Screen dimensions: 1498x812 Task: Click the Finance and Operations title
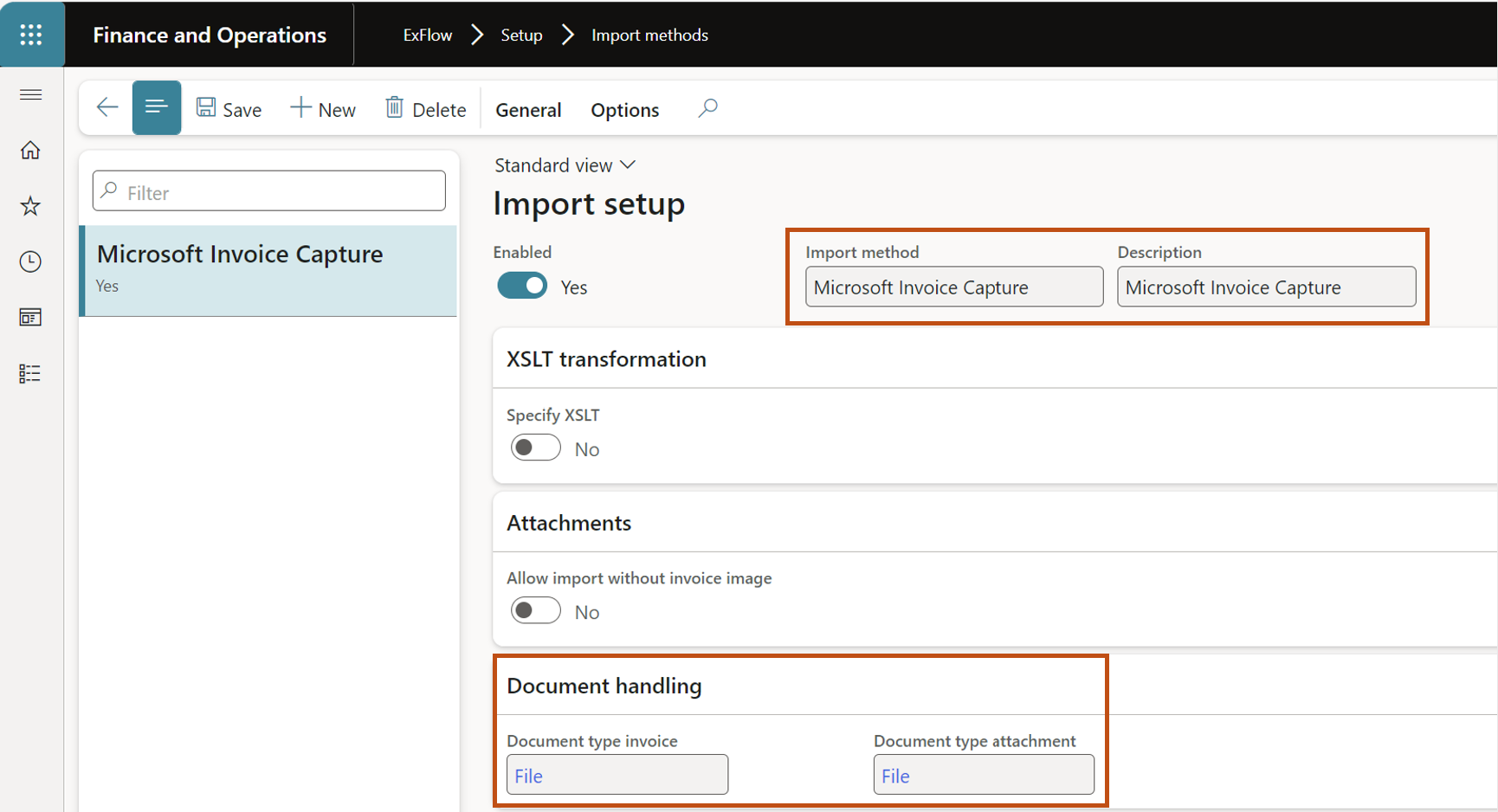(210, 35)
